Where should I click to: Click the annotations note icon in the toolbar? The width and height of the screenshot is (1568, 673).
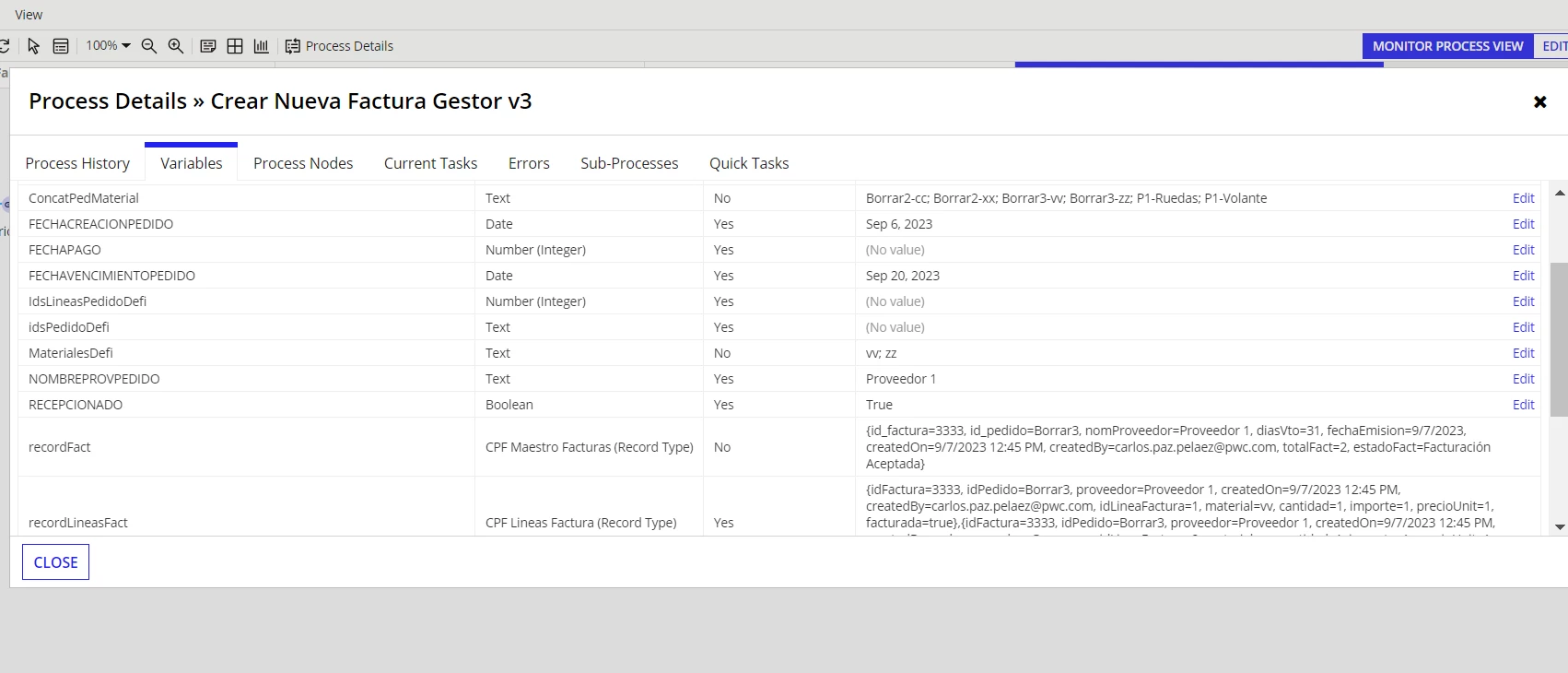(208, 46)
